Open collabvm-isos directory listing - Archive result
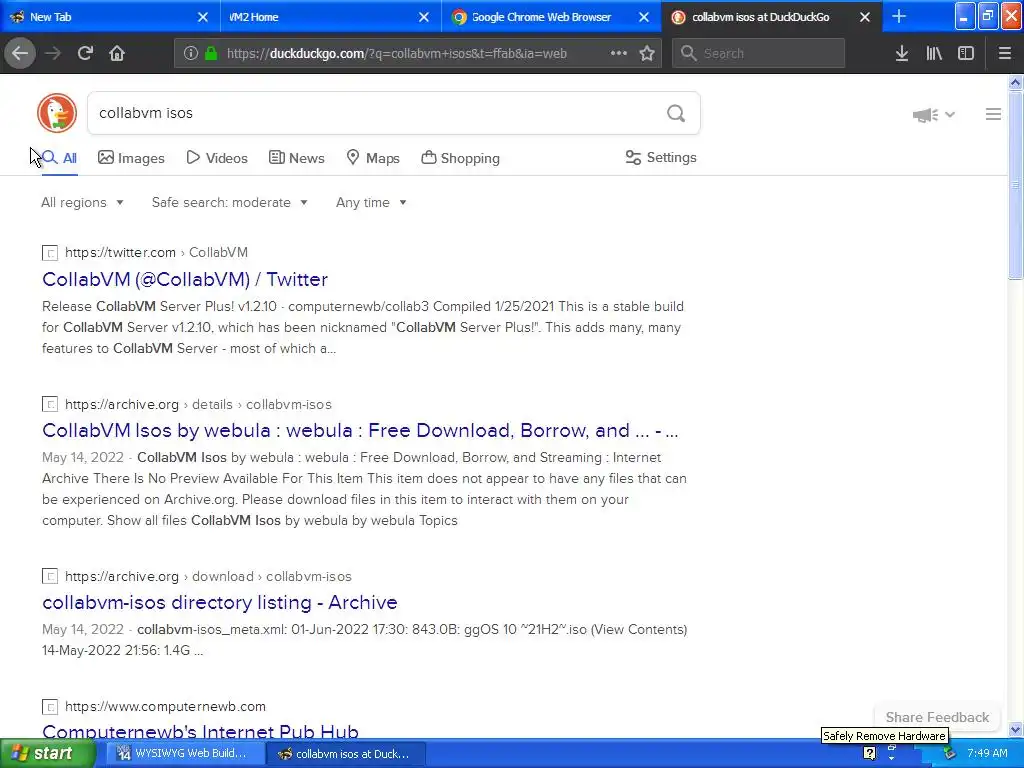The image size is (1024, 768). point(219,602)
